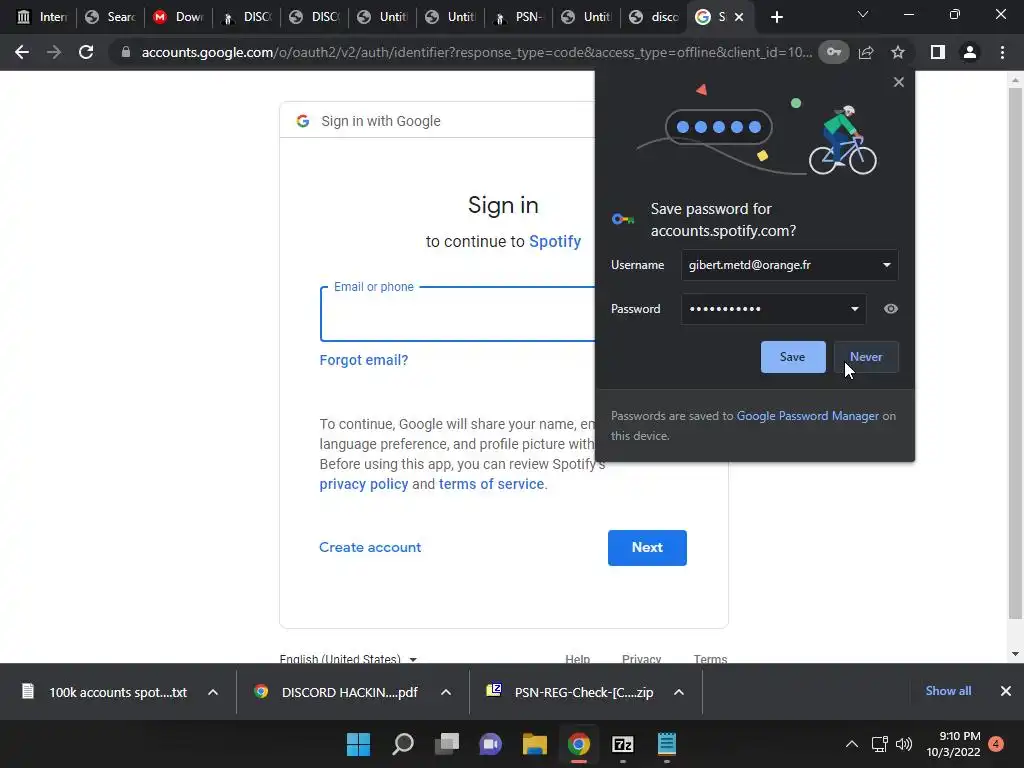Open the Chrome profile avatar menu
The width and height of the screenshot is (1024, 768).
pyautogui.click(x=970, y=52)
